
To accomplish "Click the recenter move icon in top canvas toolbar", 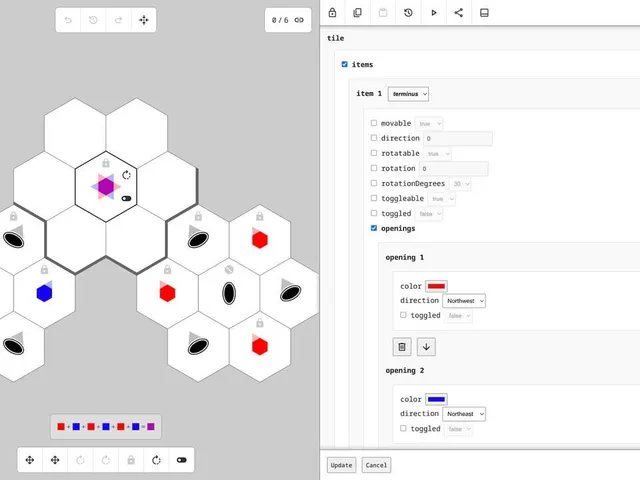I will [x=144, y=20].
